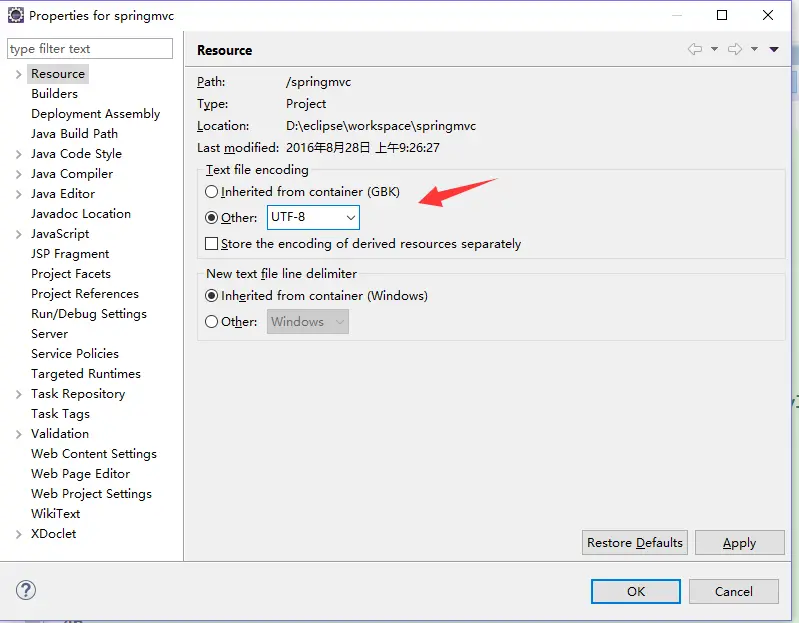
Task: Toggle Store the encoding of derived resources
Action: tap(211, 243)
